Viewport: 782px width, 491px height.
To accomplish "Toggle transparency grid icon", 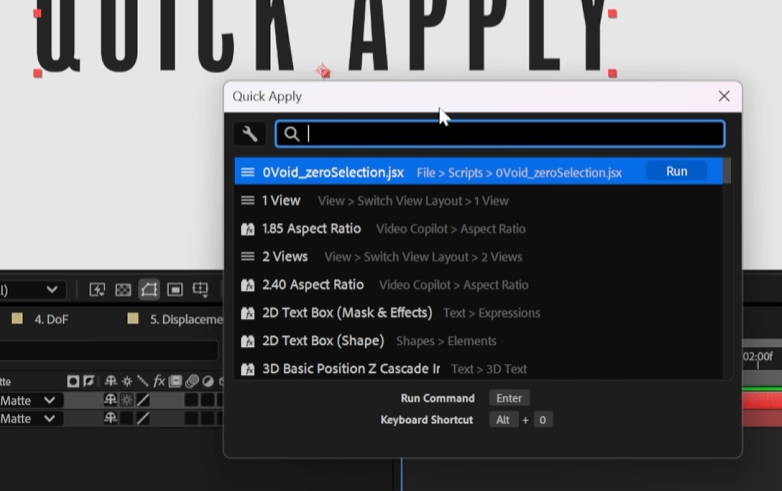I will pyautogui.click(x=123, y=290).
